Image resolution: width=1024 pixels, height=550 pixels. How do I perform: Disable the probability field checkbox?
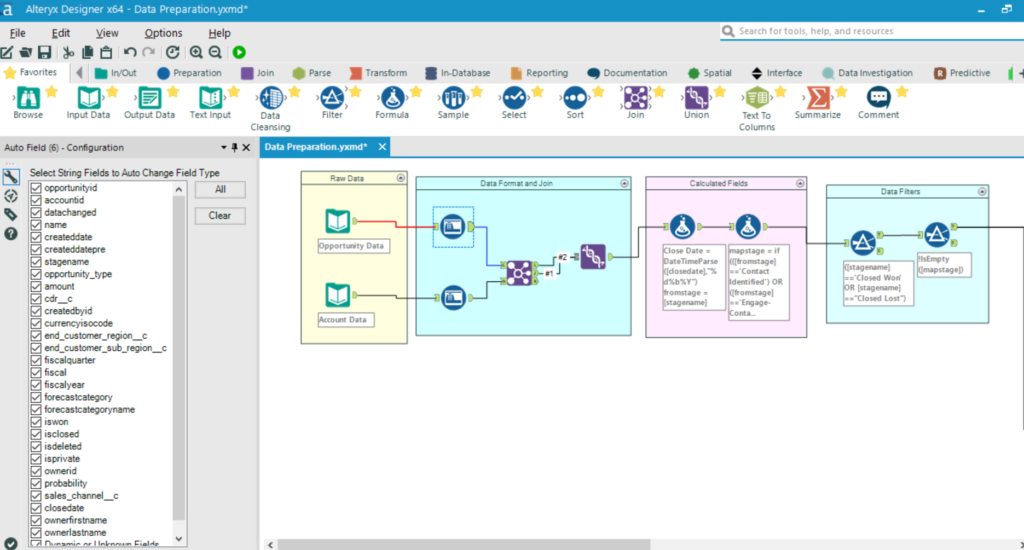[x=36, y=483]
